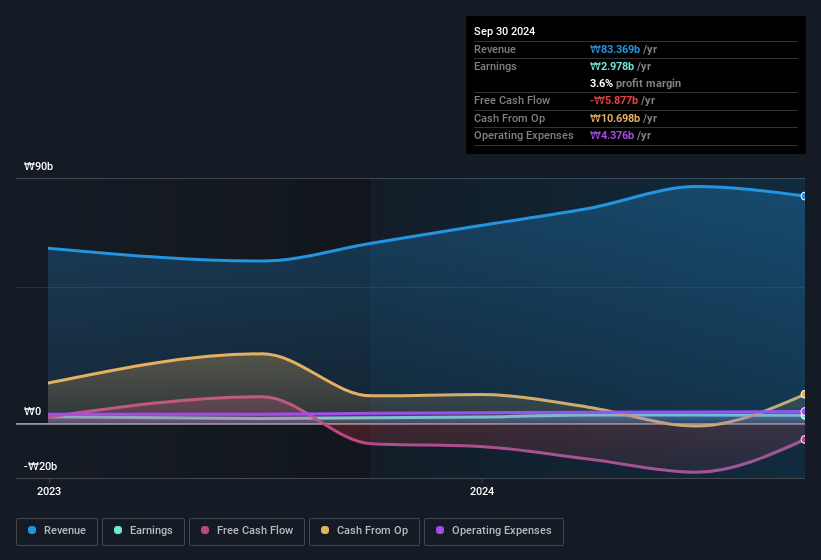Toggle the Earnings legend button
This screenshot has height=560, width=821.
click(143, 531)
